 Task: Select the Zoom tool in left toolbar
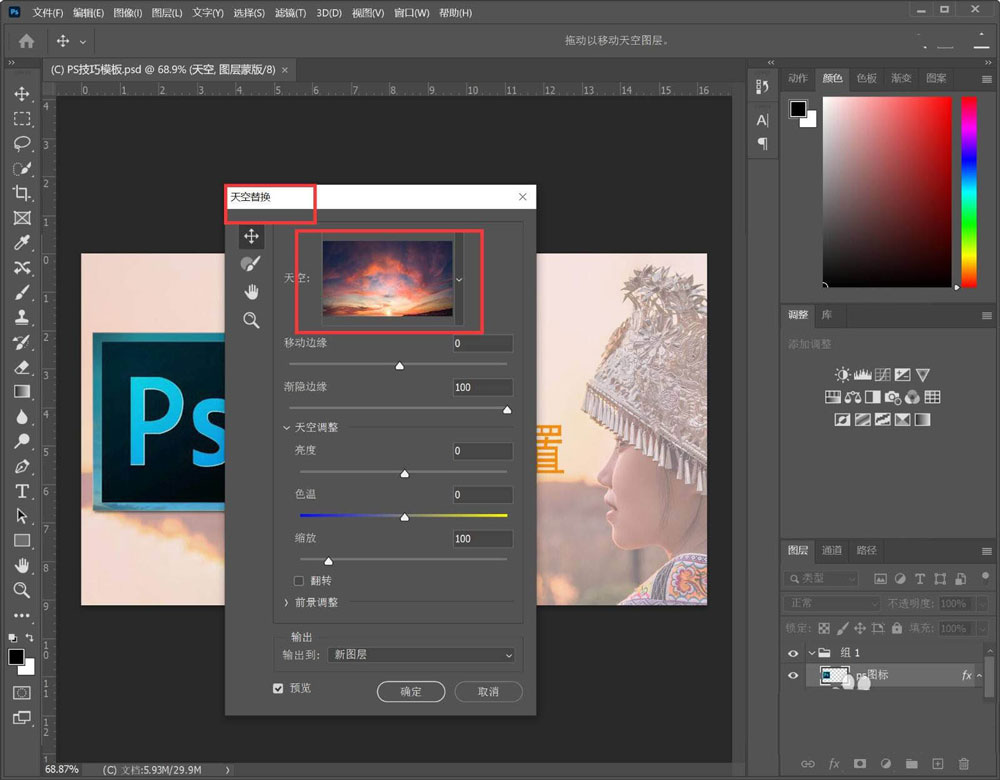[x=22, y=590]
